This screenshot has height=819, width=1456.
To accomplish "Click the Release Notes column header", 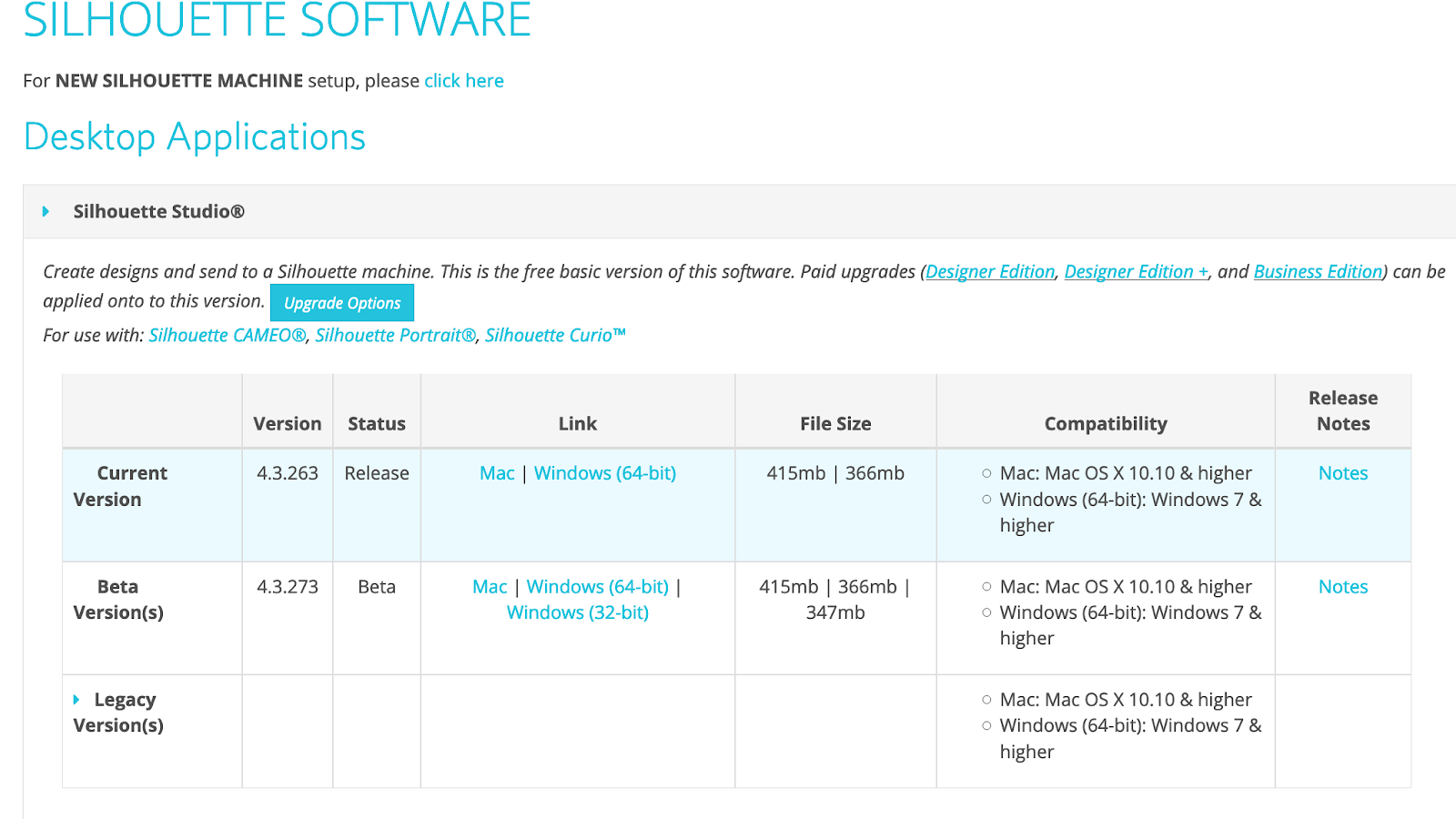I will [1343, 411].
